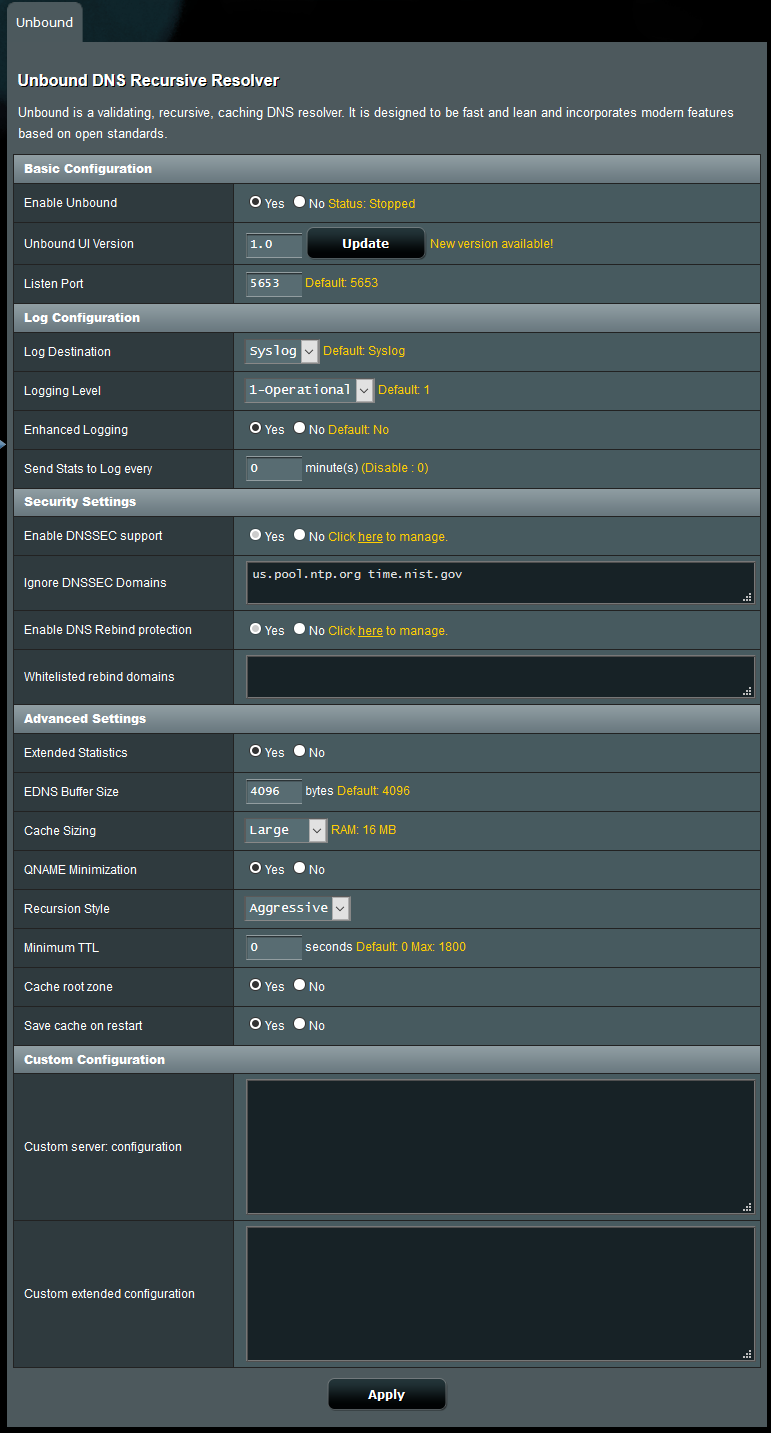The image size is (771, 1433).
Task: Disable Unbound by selecting No
Action: (299, 202)
